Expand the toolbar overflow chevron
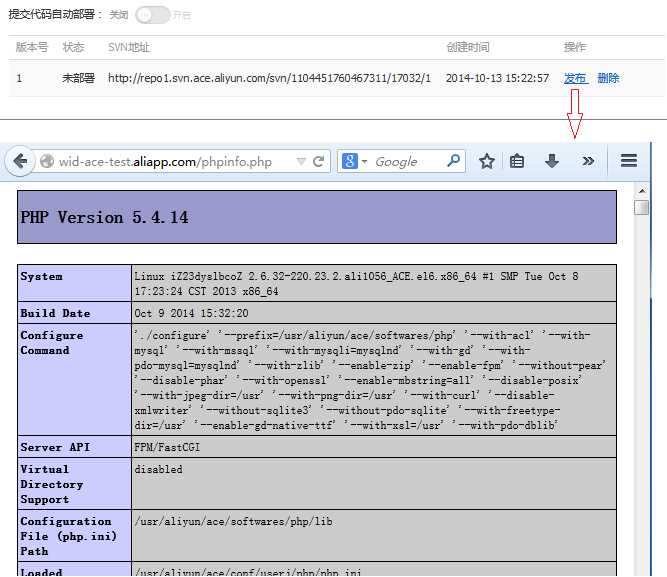Screen dimensions: 667x577 click(588, 161)
